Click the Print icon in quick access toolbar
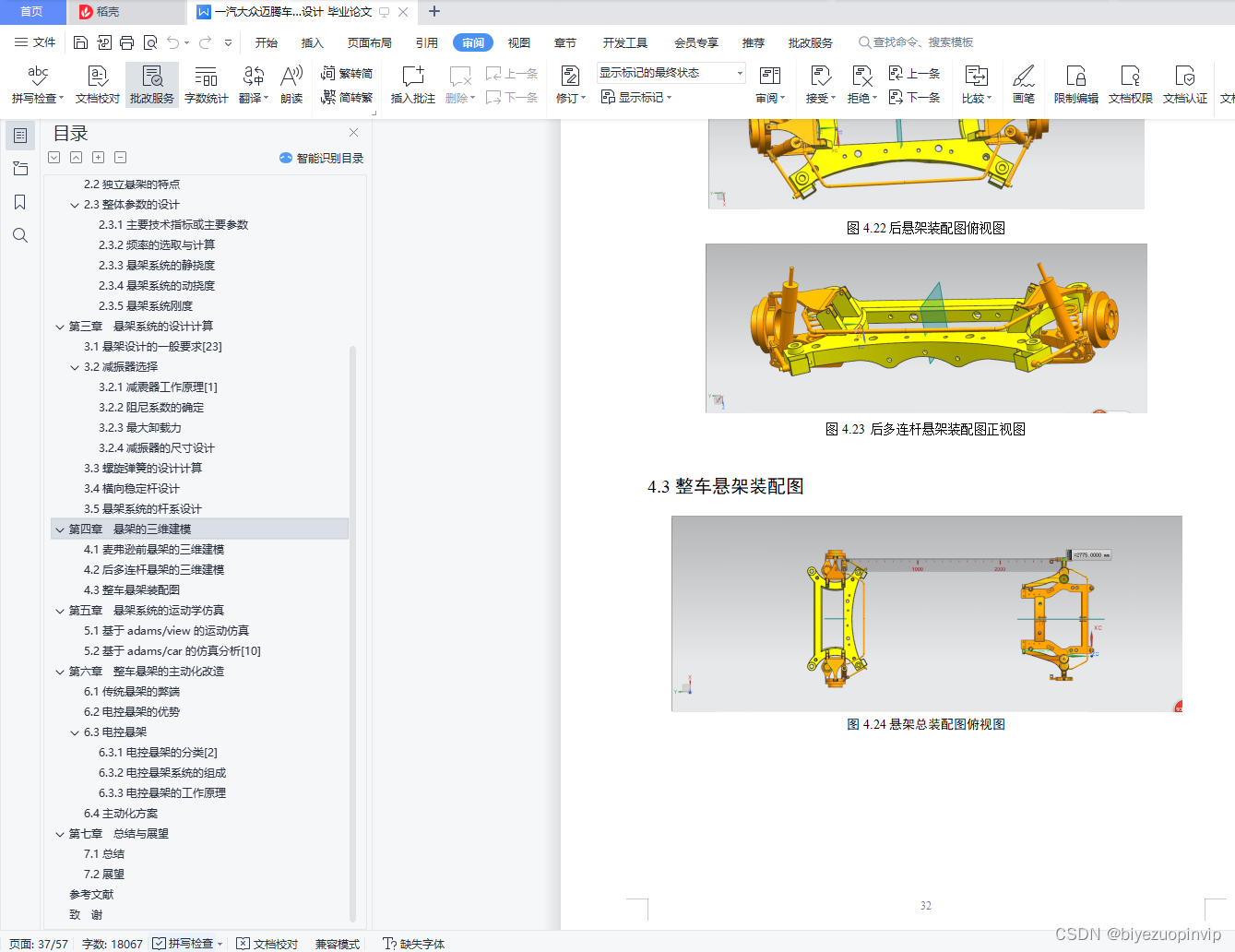 click(126, 42)
